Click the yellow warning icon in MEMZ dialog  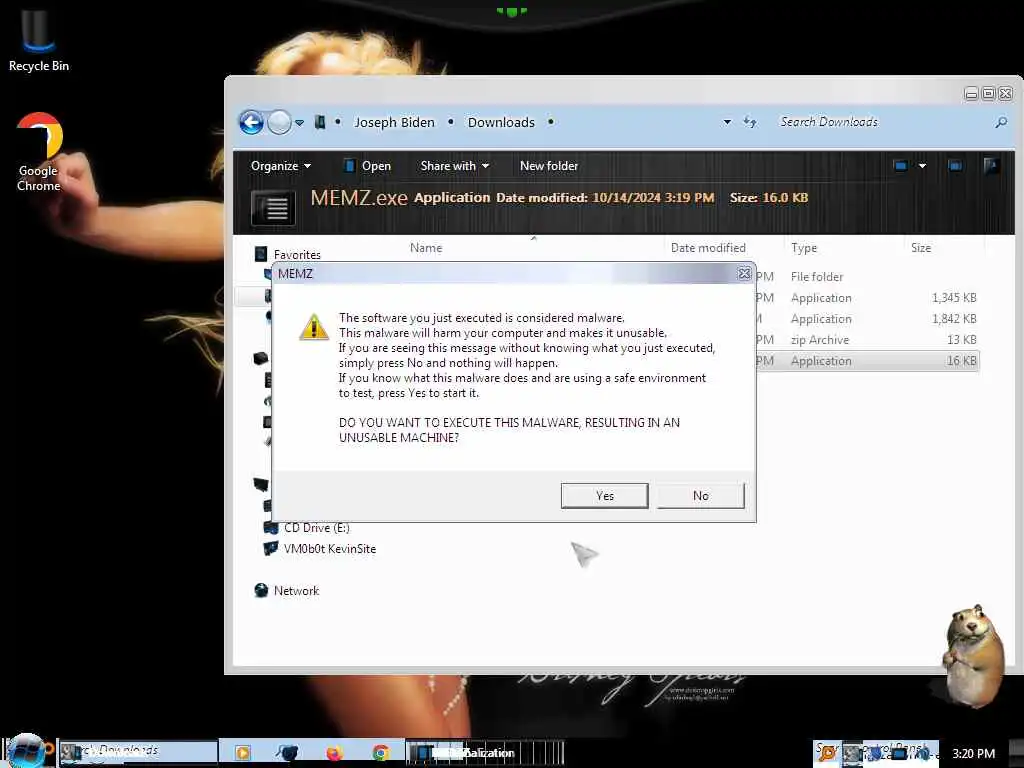pos(313,327)
